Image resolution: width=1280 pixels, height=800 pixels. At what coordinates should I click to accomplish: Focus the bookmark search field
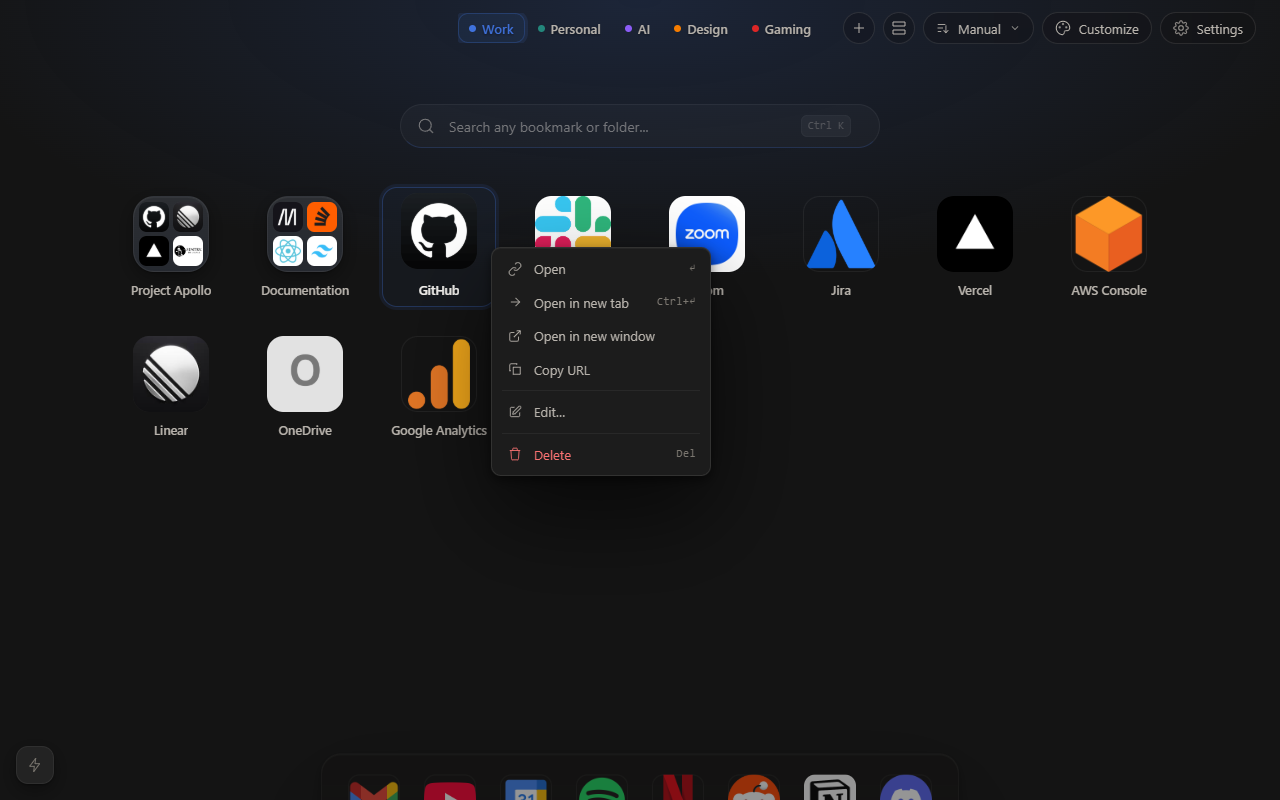coord(640,126)
